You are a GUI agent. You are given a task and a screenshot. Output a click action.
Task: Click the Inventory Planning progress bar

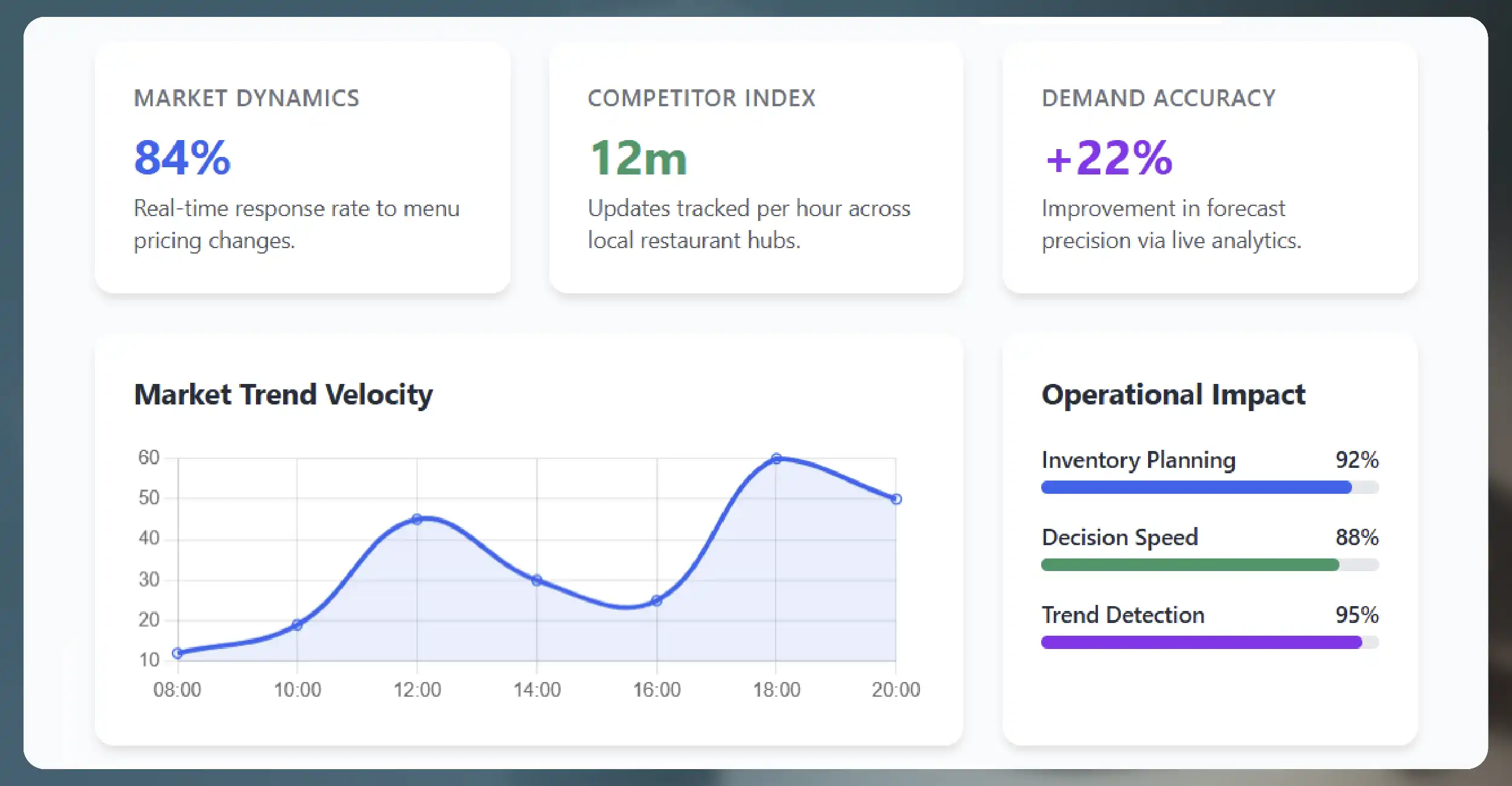coord(1210,487)
